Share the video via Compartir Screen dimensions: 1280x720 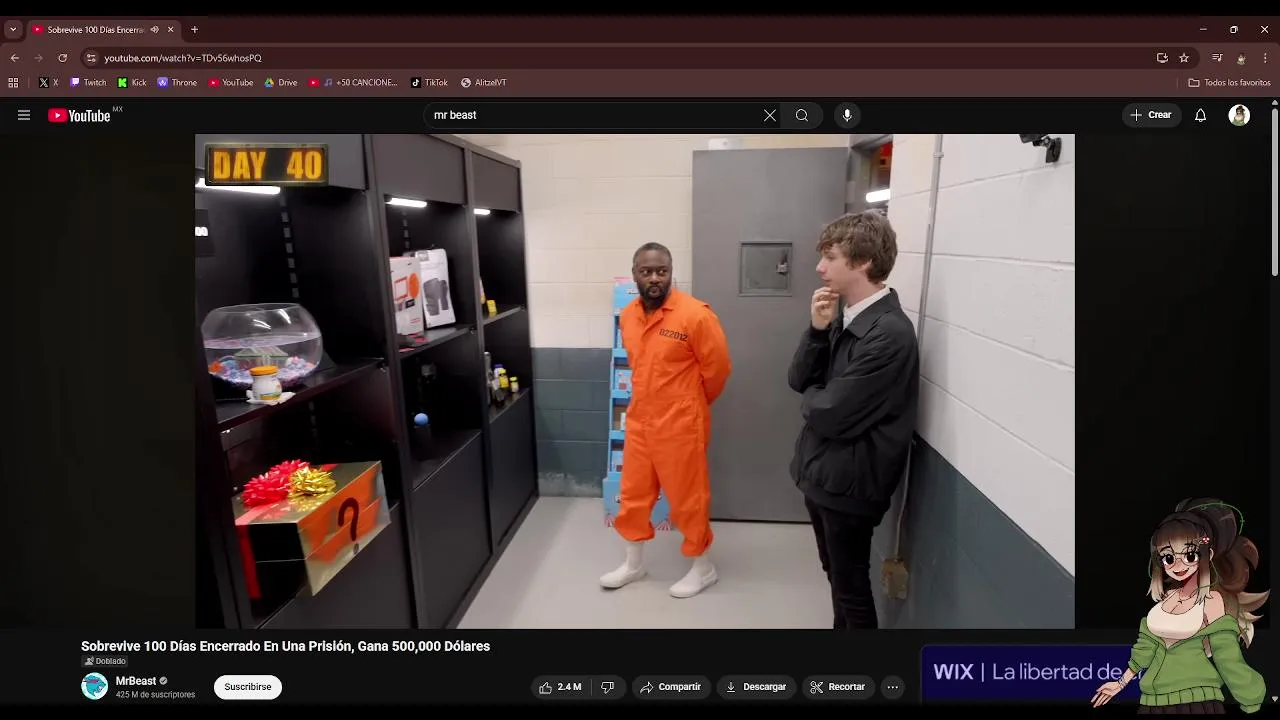click(671, 687)
